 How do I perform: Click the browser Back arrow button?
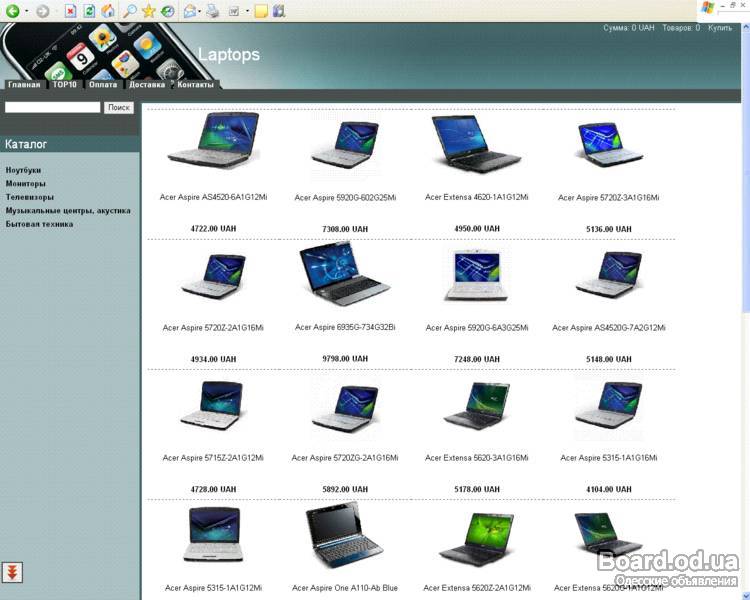coord(12,11)
